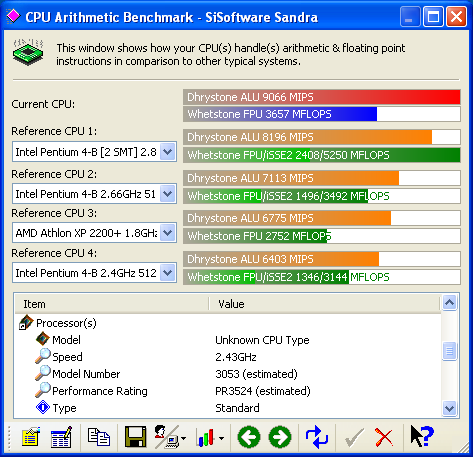Image resolution: width=473 pixels, height=457 pixels.
Task: Expand Reference CPU 2 combo box
Action: point(167,194)
